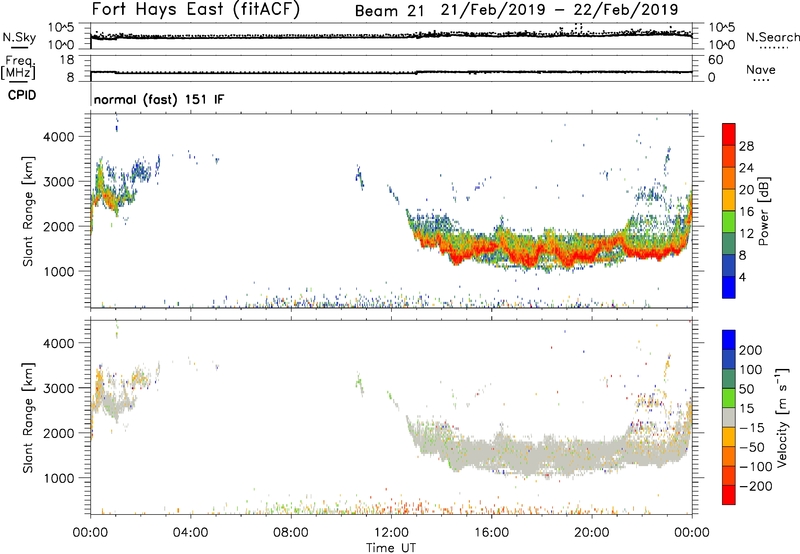
Task: Click the bright blue lowest power color segment
Action: tap(729, 287)
